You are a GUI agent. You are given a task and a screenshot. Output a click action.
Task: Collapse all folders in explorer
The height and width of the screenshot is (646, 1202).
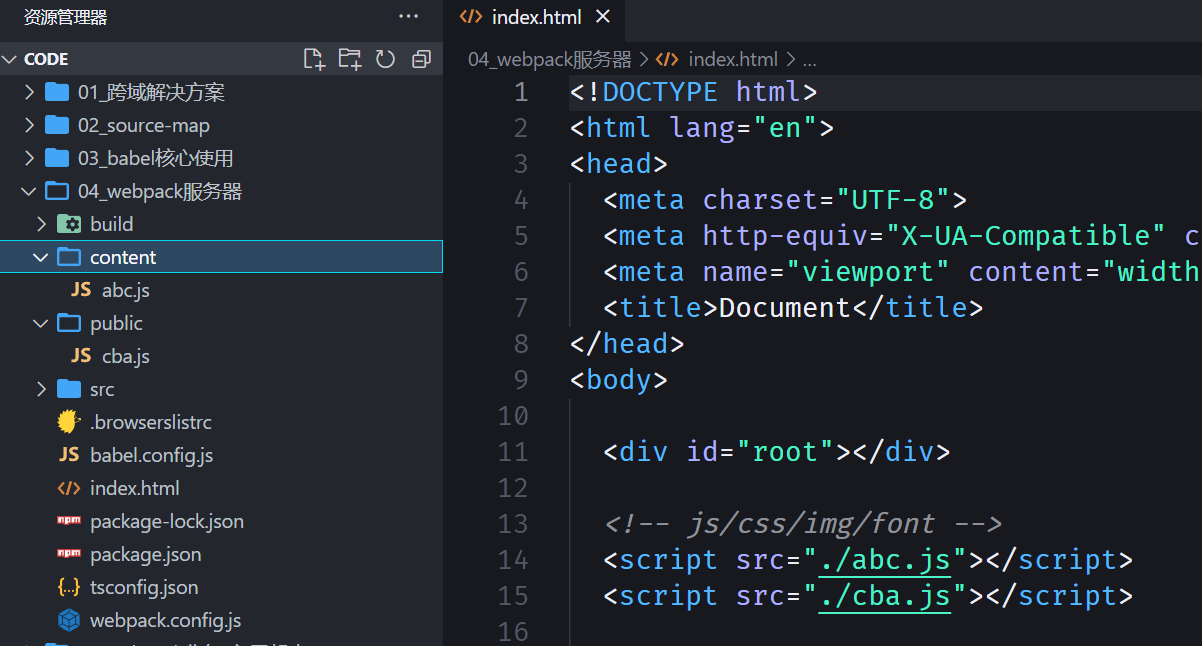click(421, 59)
